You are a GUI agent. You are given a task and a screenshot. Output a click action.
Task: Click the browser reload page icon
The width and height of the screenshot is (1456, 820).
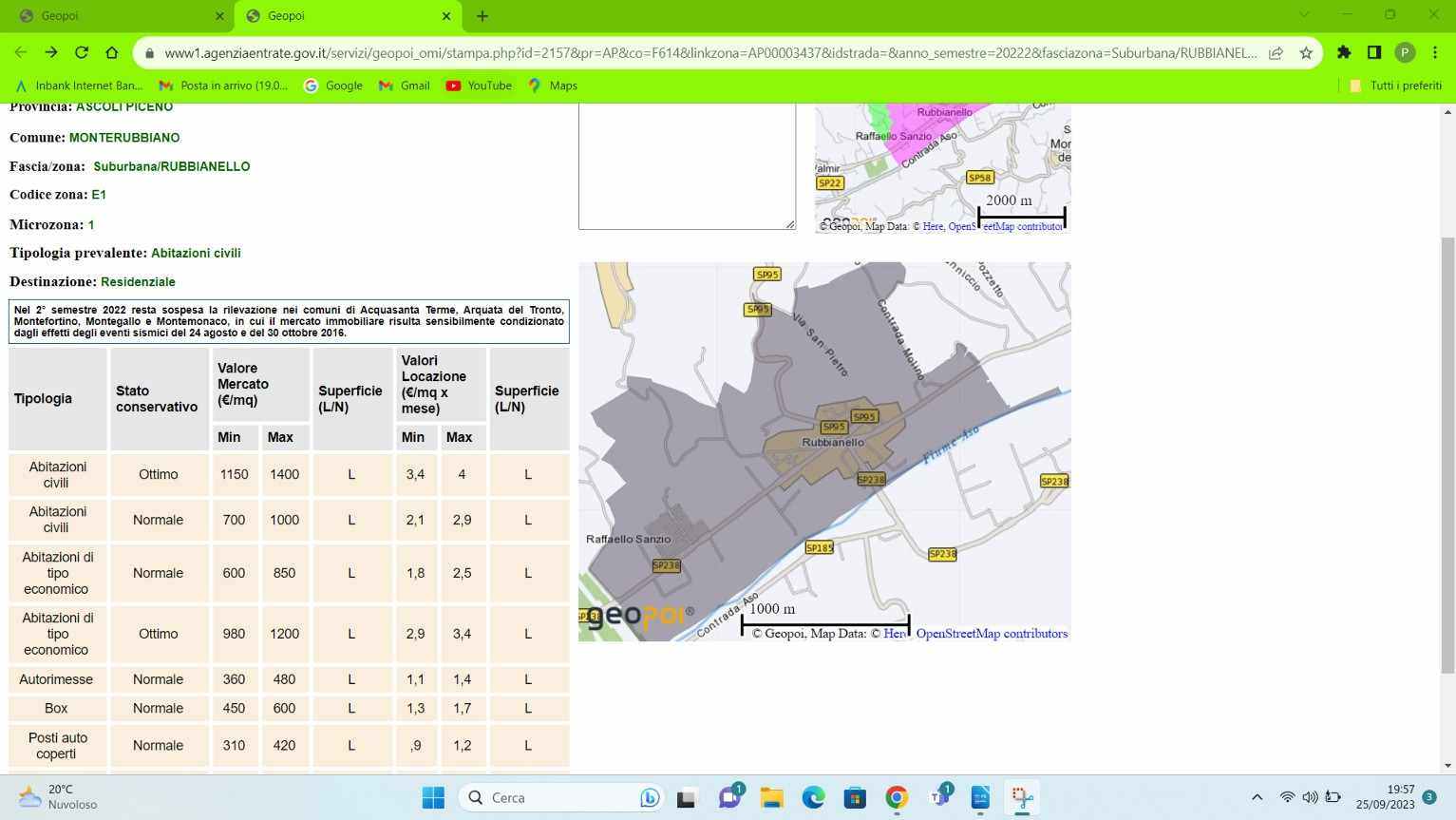[82, 53]
